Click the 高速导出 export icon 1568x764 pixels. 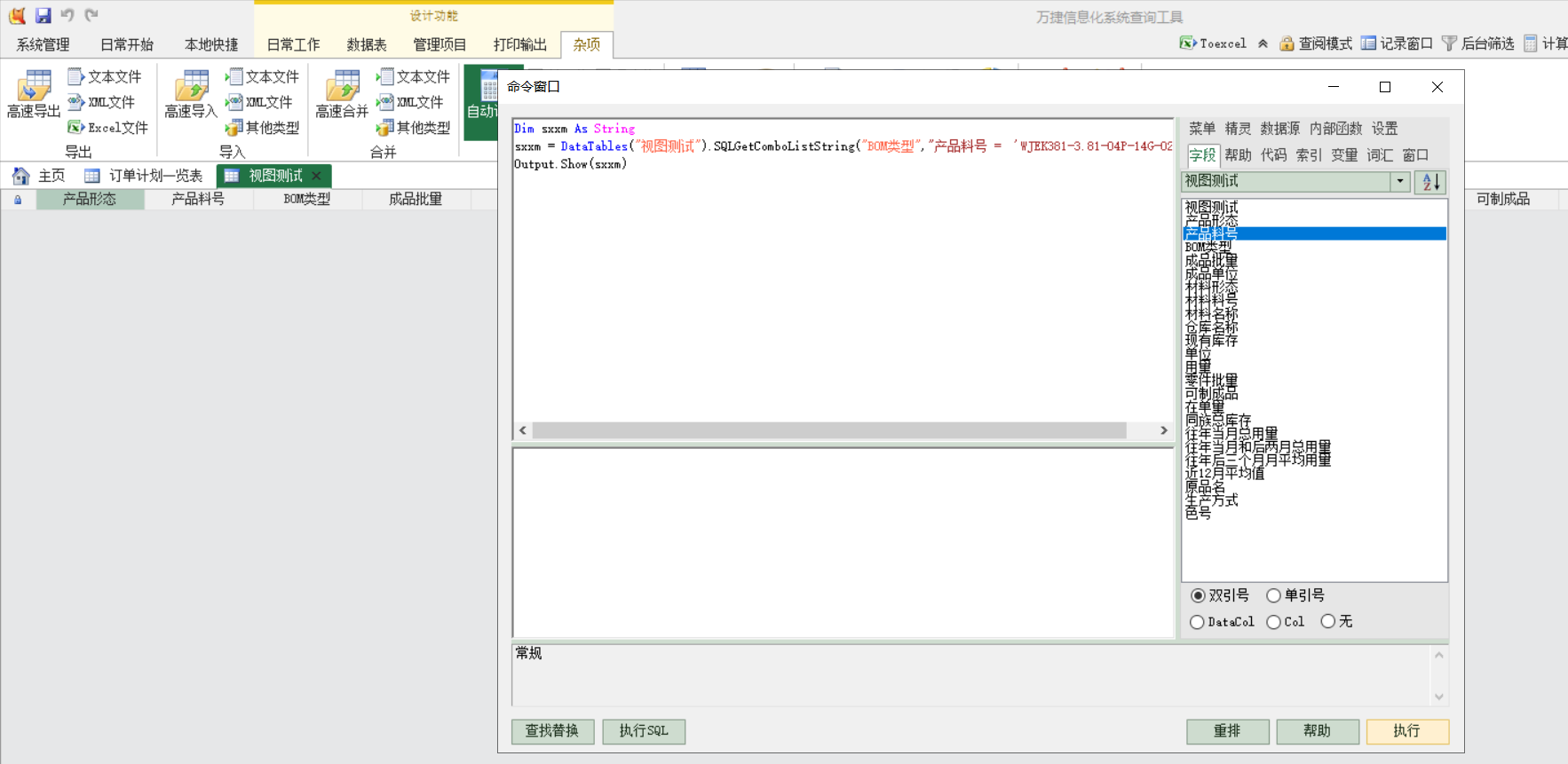[x=33, y=94]
